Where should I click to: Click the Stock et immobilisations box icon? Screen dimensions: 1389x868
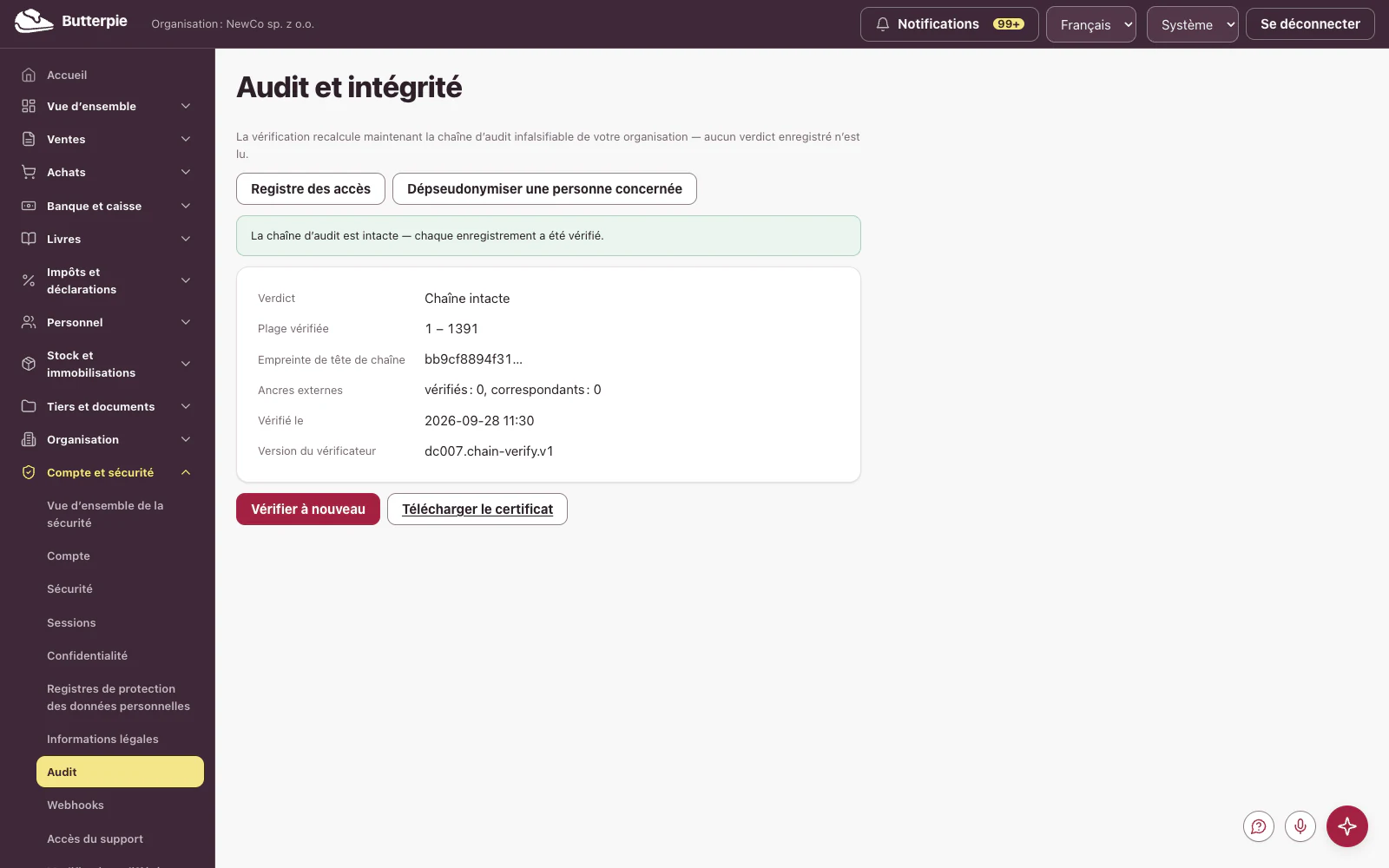[29, 364]
